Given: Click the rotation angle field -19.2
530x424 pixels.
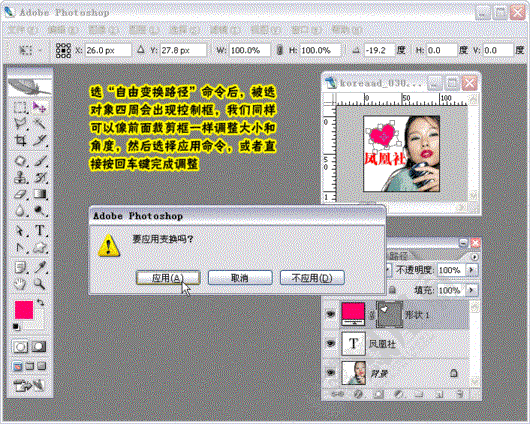Looking at the screenshot, I should pos(379,50).
